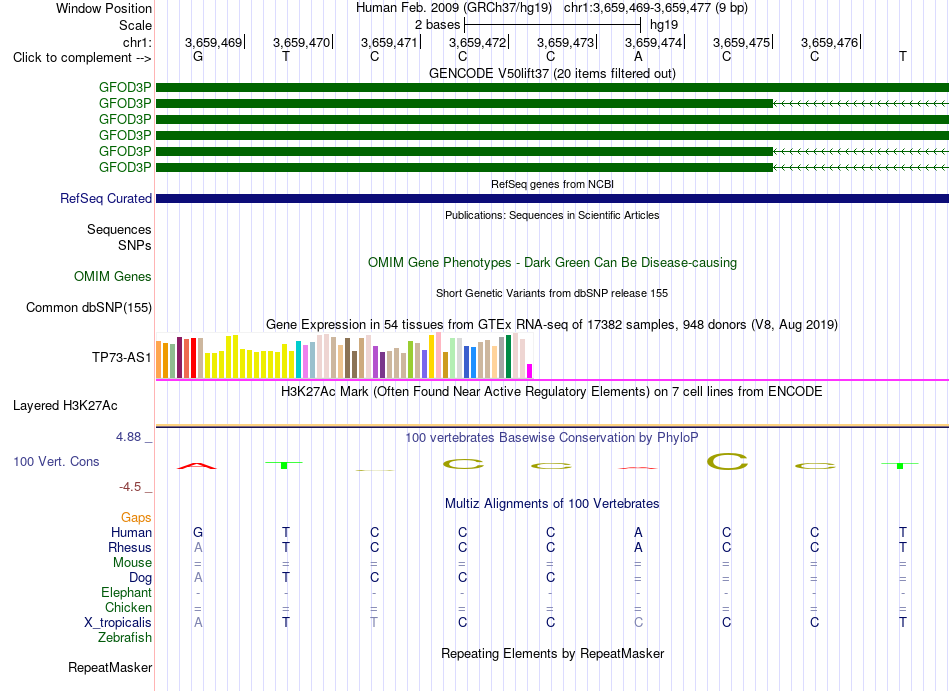Click the X_tropicalis species label
The height and width of the screenshot is (691, 950).
pos(118,623)
